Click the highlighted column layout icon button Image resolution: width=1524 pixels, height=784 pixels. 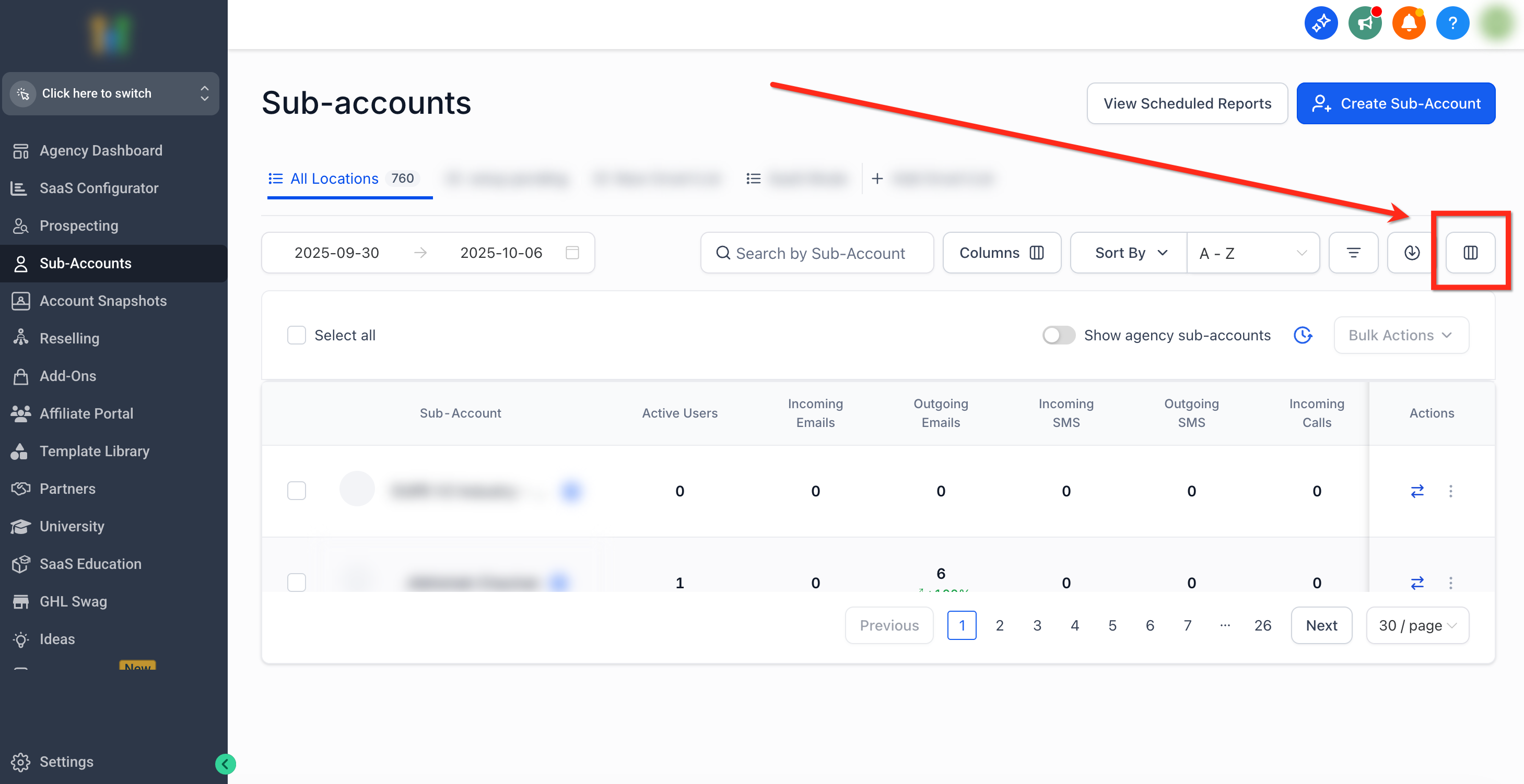point(1470,253)
